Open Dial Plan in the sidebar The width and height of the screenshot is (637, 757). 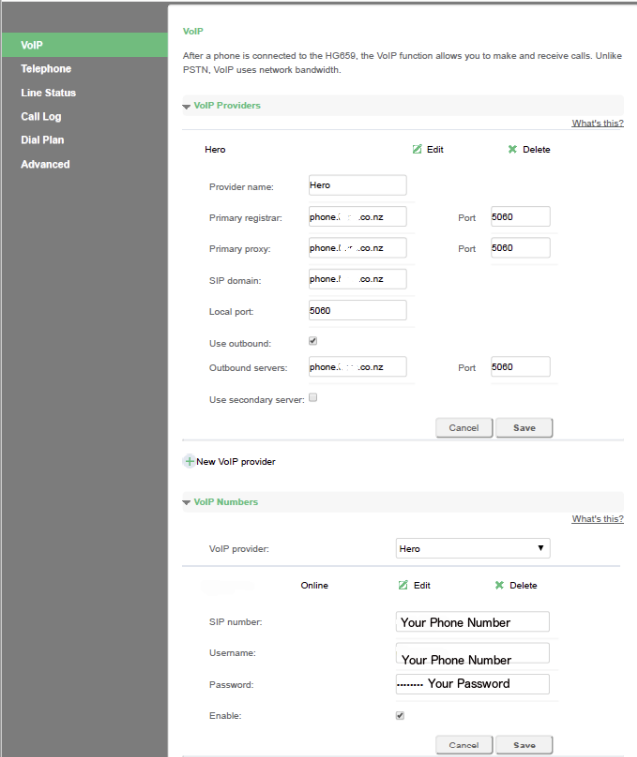click(42, 140)
